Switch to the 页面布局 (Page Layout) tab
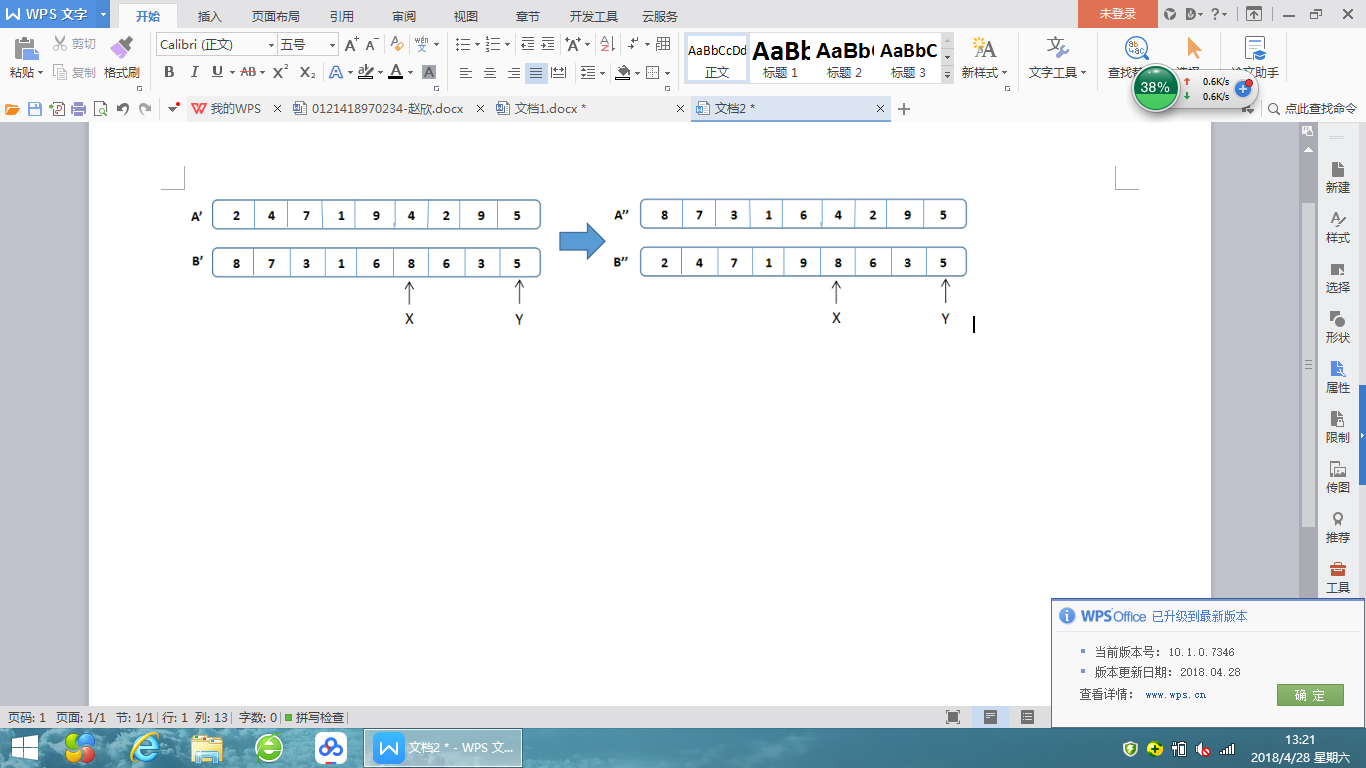 coord(276,16)
